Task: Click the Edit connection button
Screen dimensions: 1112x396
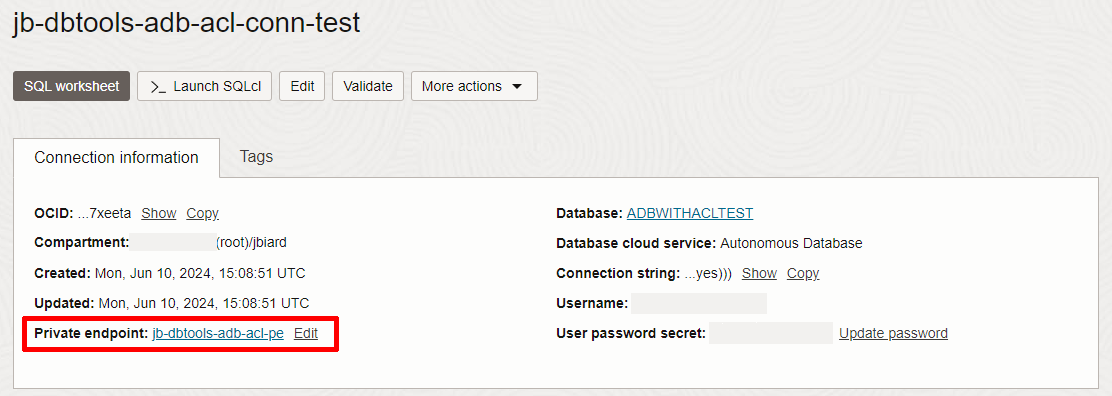Action: 302,86
